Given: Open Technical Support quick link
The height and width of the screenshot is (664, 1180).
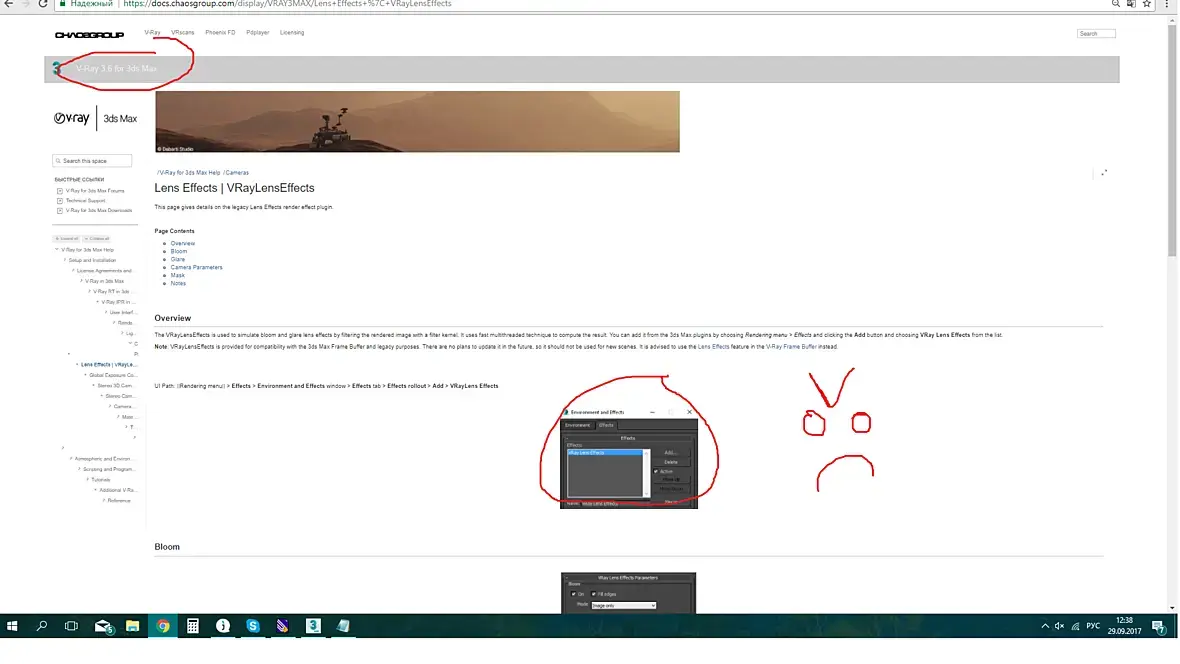Looking at the screenshot, I should (x=85, y=200).
